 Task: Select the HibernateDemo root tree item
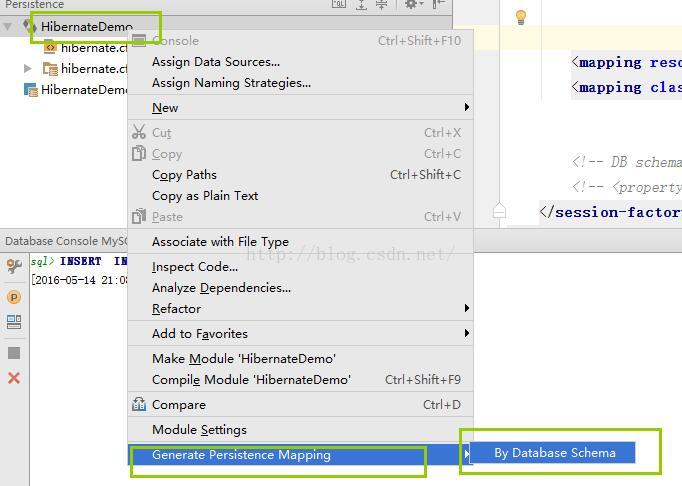87,27
